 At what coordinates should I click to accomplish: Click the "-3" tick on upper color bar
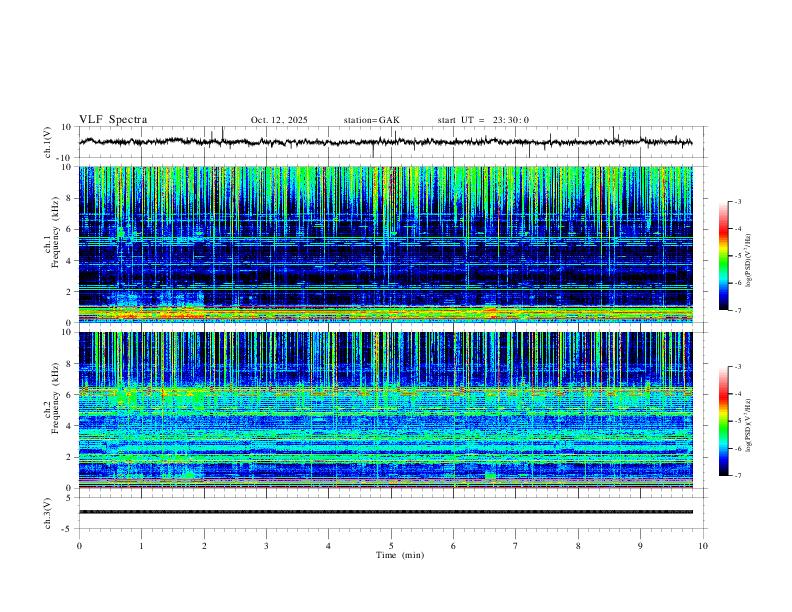click(x=737, y=201)
